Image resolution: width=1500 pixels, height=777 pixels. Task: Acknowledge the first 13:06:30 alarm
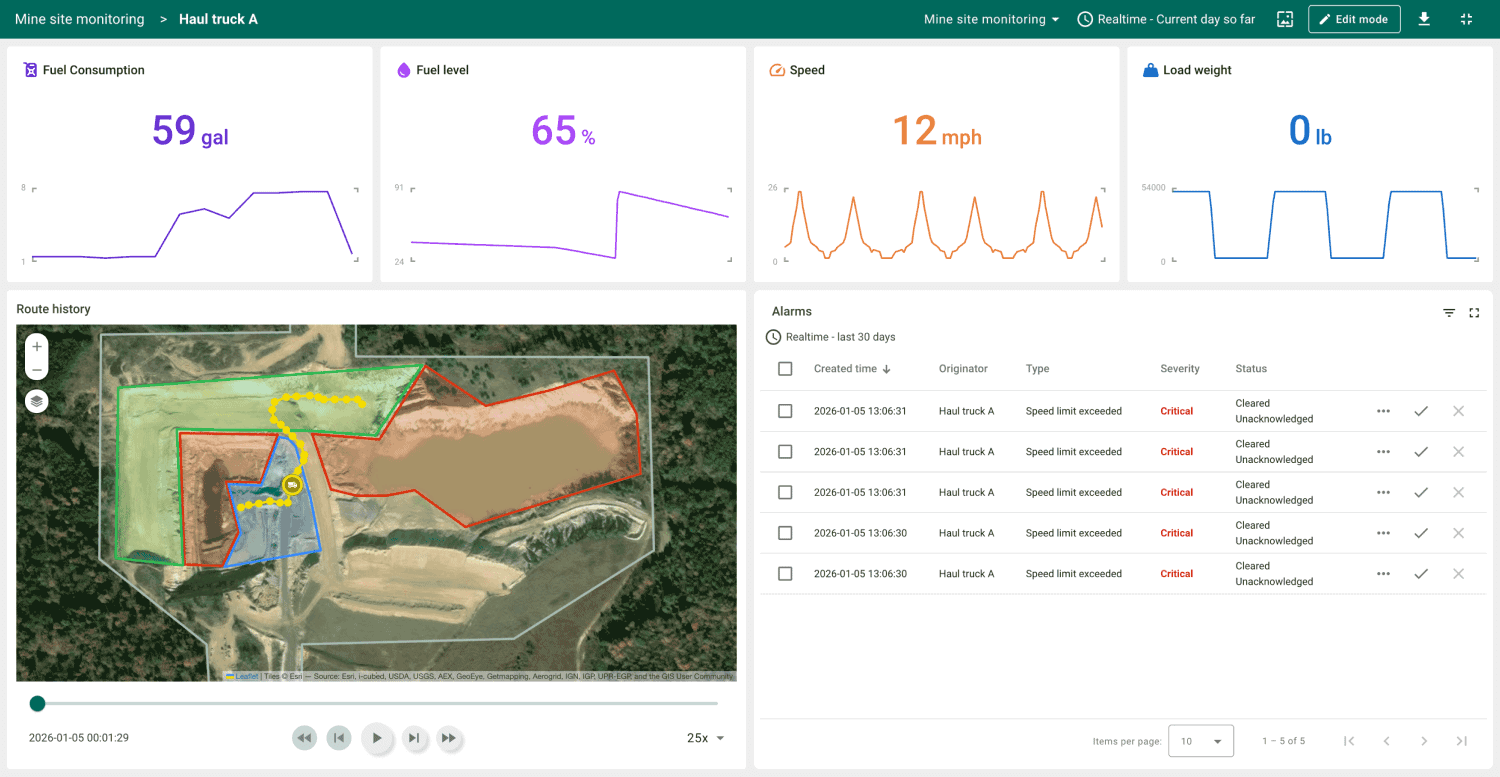pos(1420,533)
